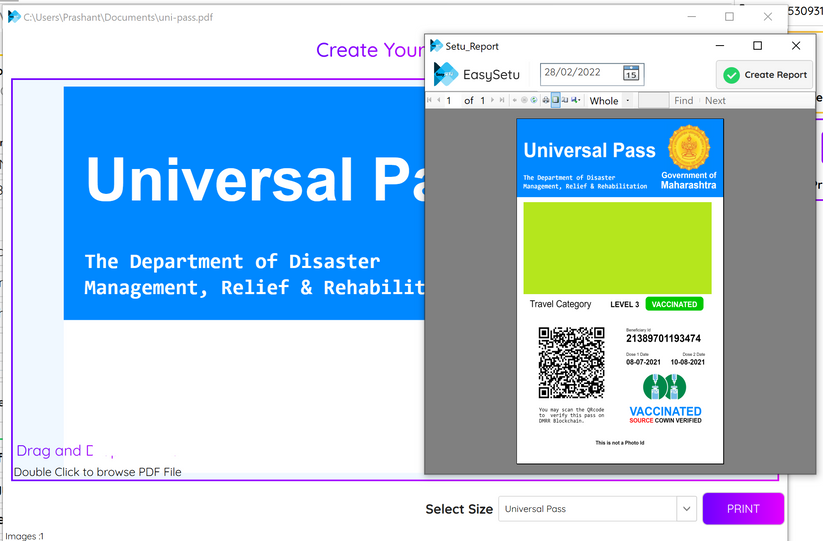The width and height of the screenshot is (823, 541).
Task: Click Government of Maharashtra emblem
Action: 689,147
